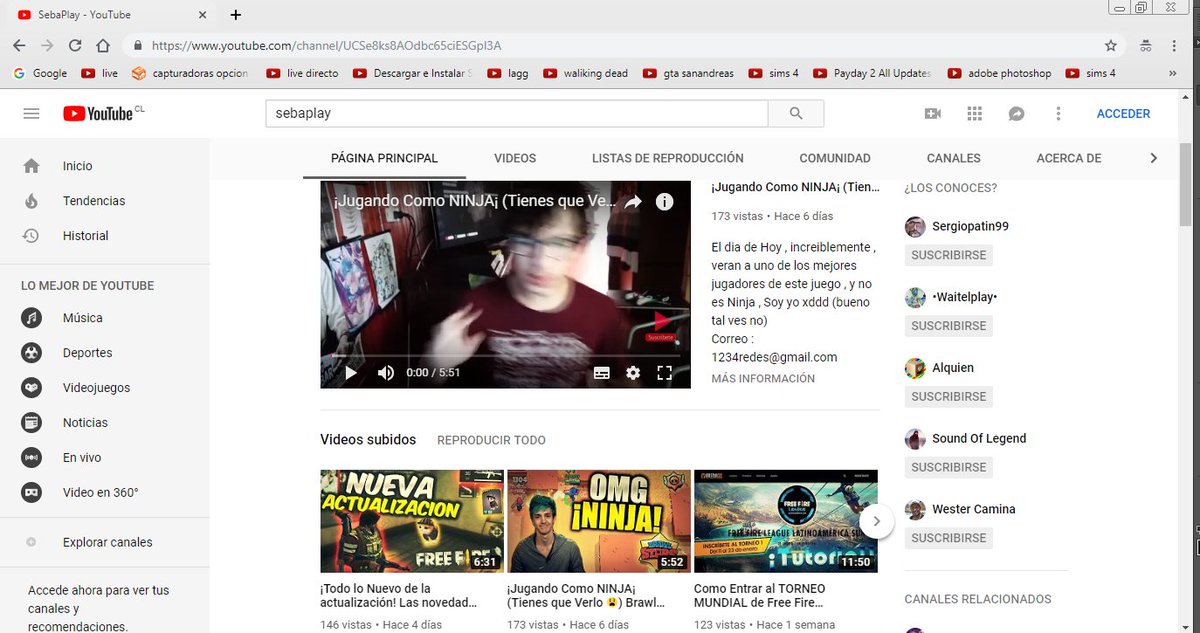
Task: Click the video progress bar
Action: pos(505,355)
